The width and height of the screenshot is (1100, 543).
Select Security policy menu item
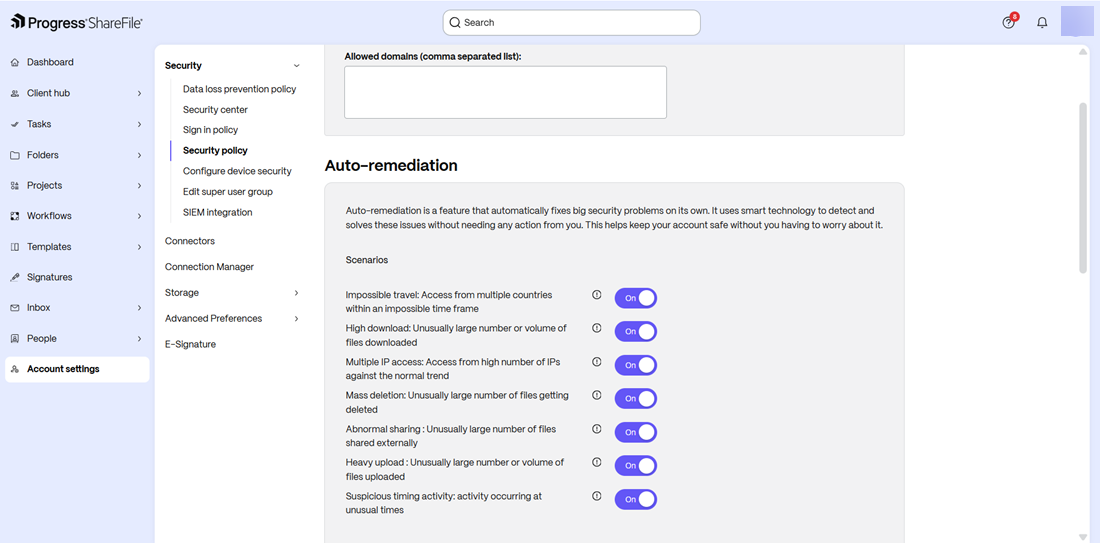(x=215, y=150)
